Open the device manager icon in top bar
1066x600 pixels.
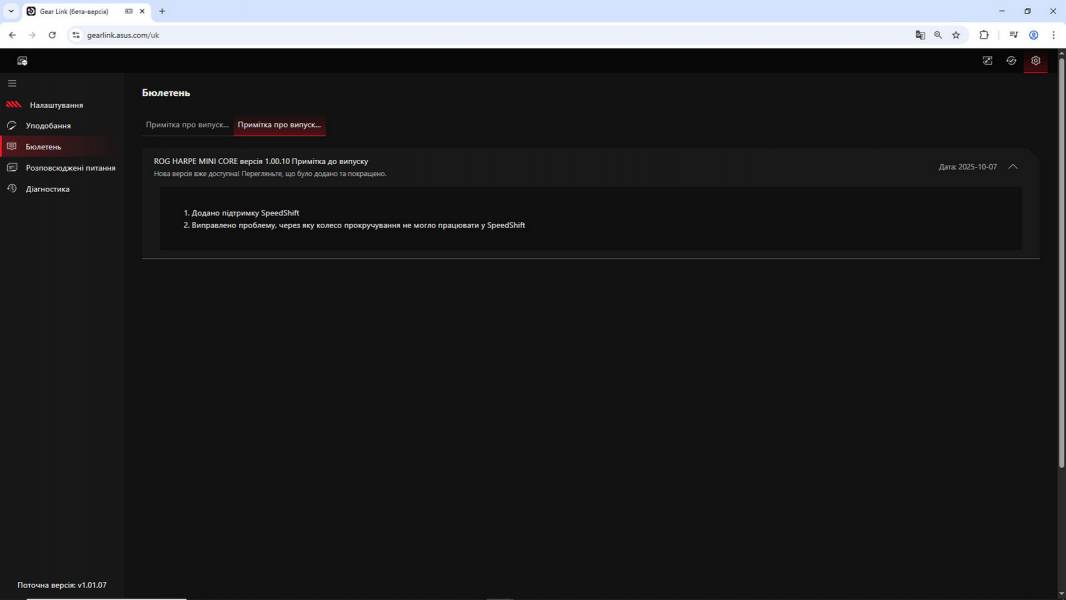[x=22, y=61]
